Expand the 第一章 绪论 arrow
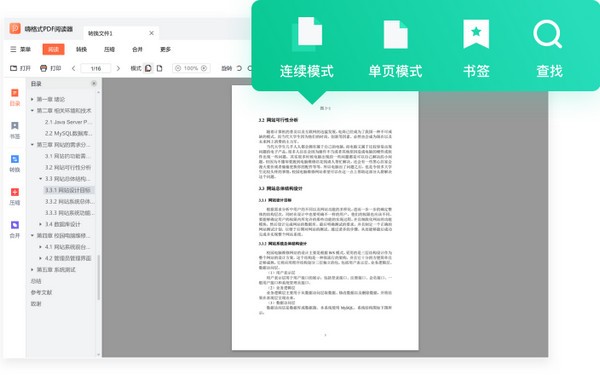This screenshot has width=600, height=375. coord(33,99)
